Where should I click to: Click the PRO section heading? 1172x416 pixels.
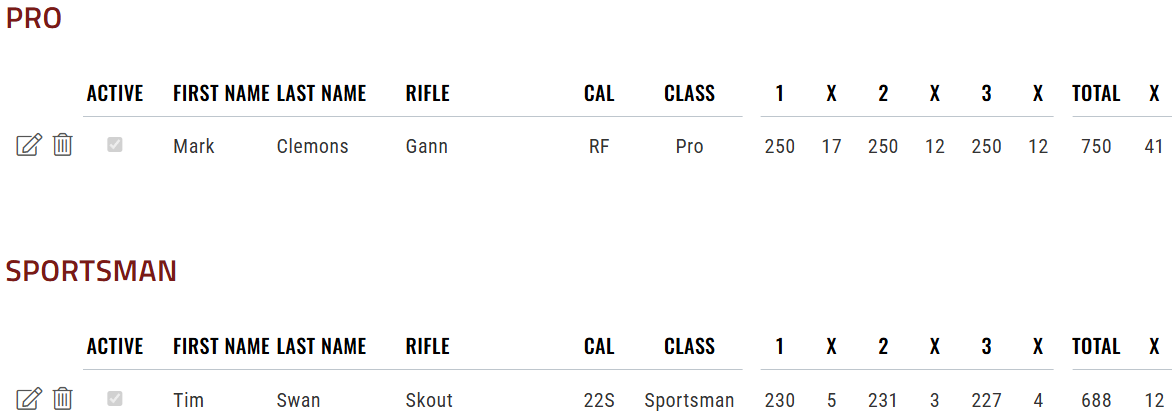coord(33,19)
